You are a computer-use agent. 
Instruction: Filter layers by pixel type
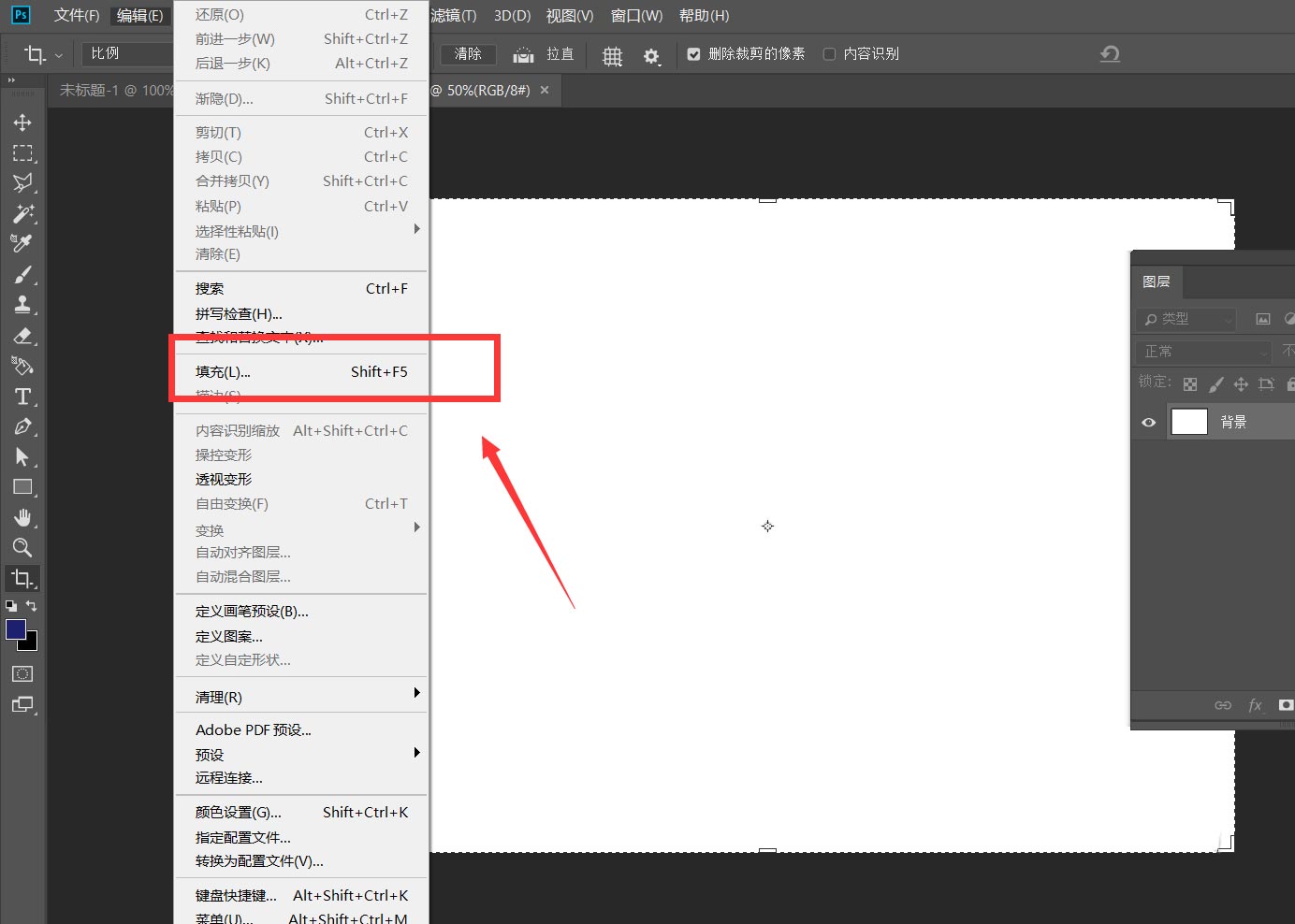pyautogui.click(x=1263, y=319)
